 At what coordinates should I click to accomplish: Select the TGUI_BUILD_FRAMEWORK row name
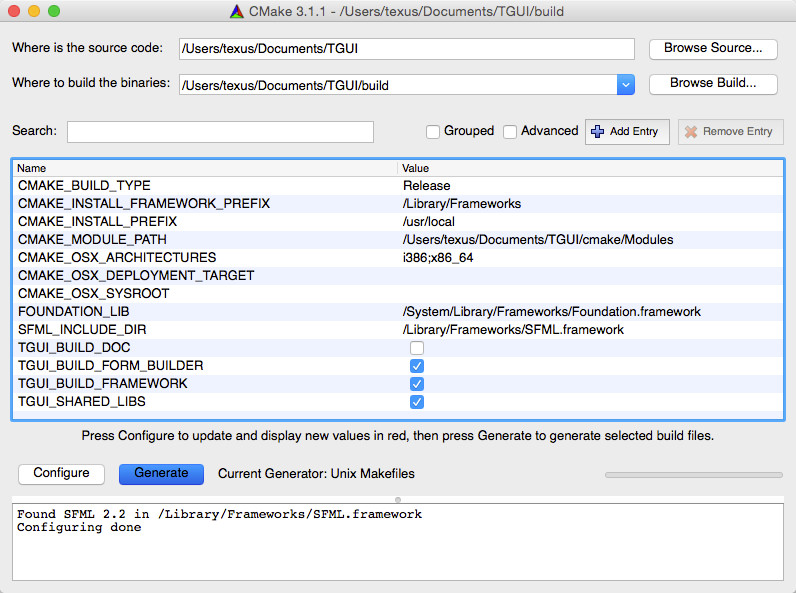tap(103, 384)
